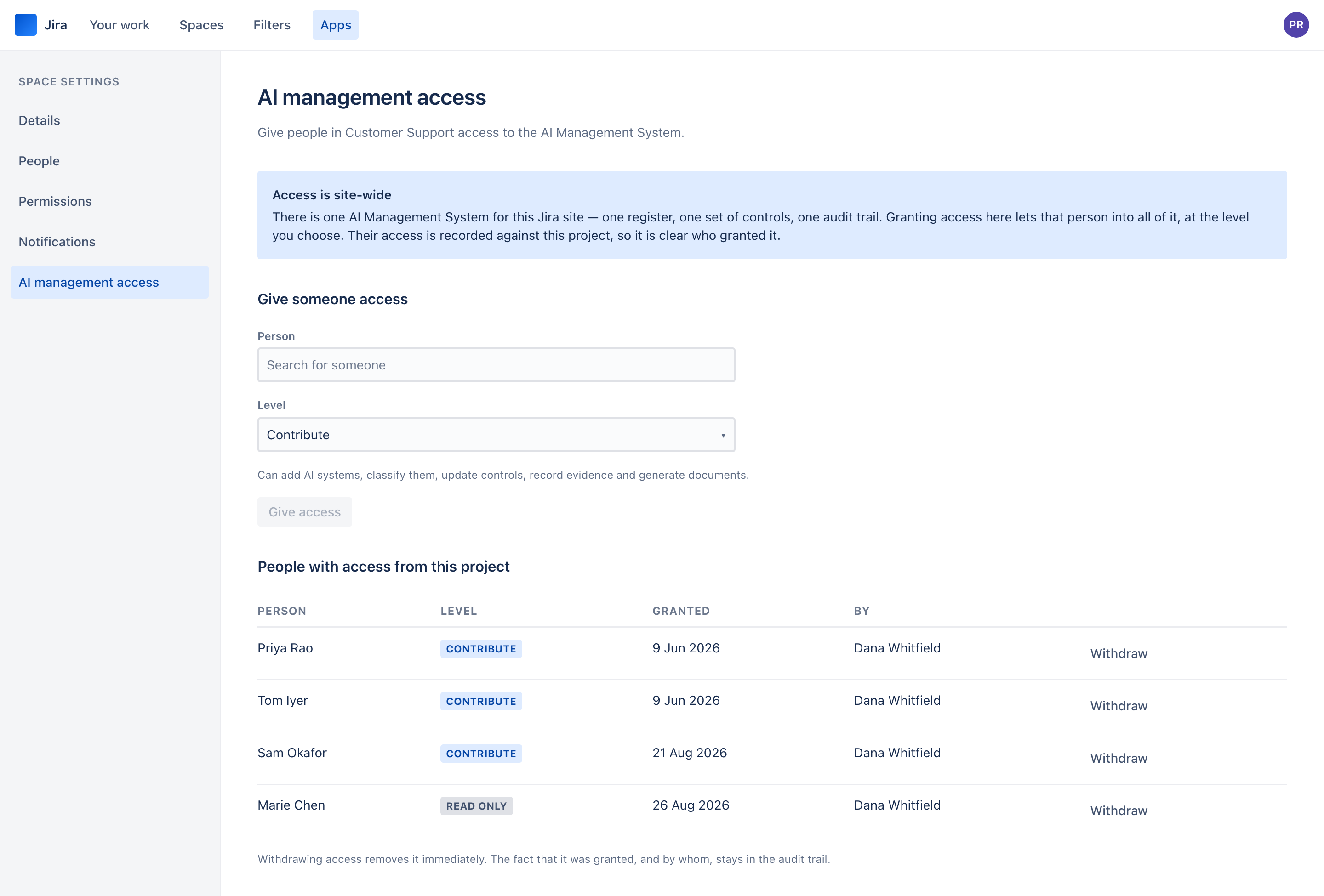
Task: Click the READ ONLY badge for Marie Chen
Action: click(476, 806)
